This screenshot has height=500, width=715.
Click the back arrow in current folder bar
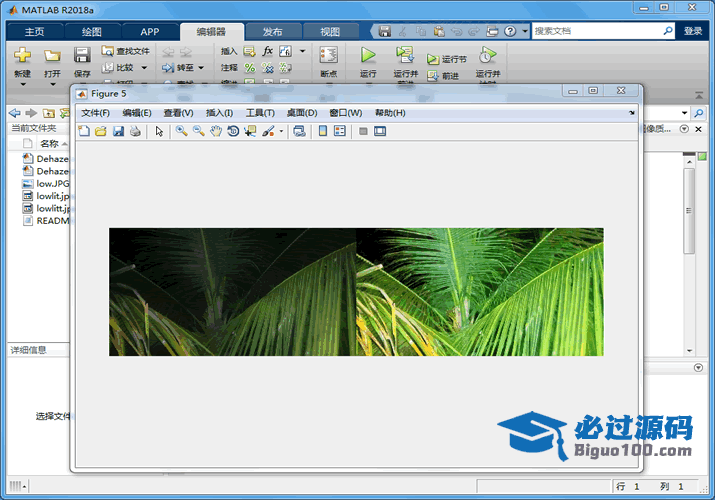[x=15, y=113]
